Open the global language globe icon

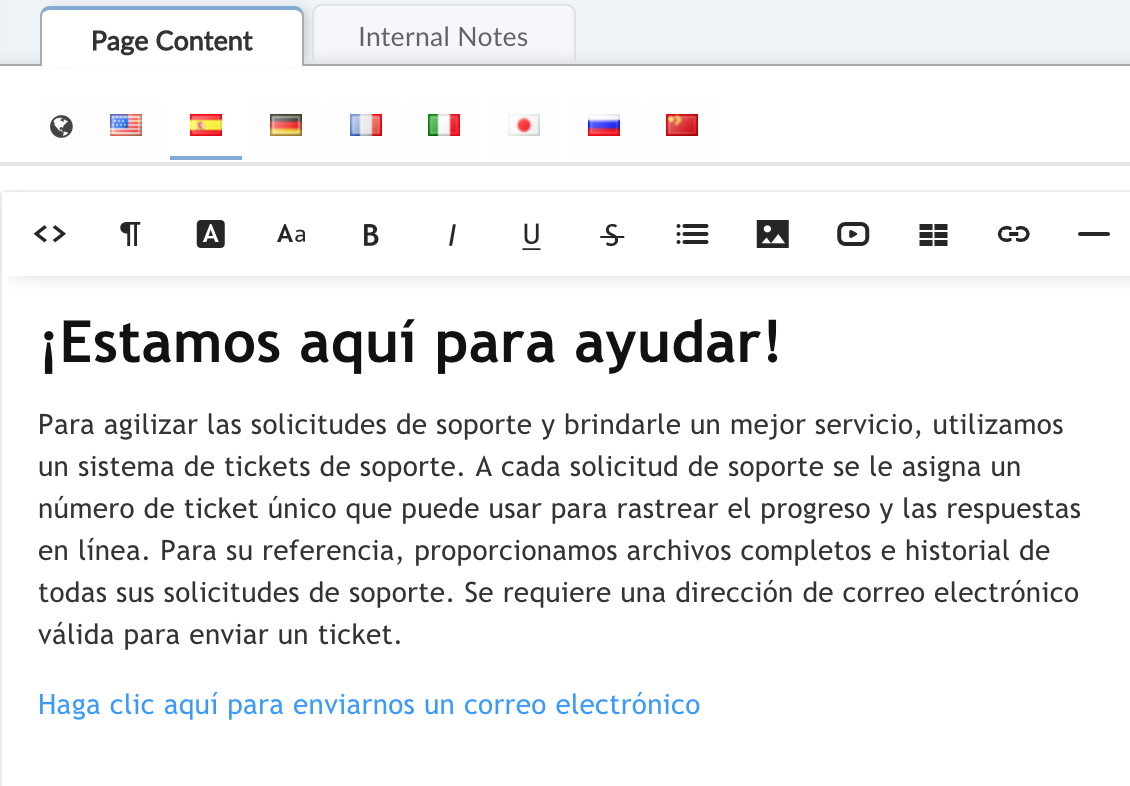(60, 125)
